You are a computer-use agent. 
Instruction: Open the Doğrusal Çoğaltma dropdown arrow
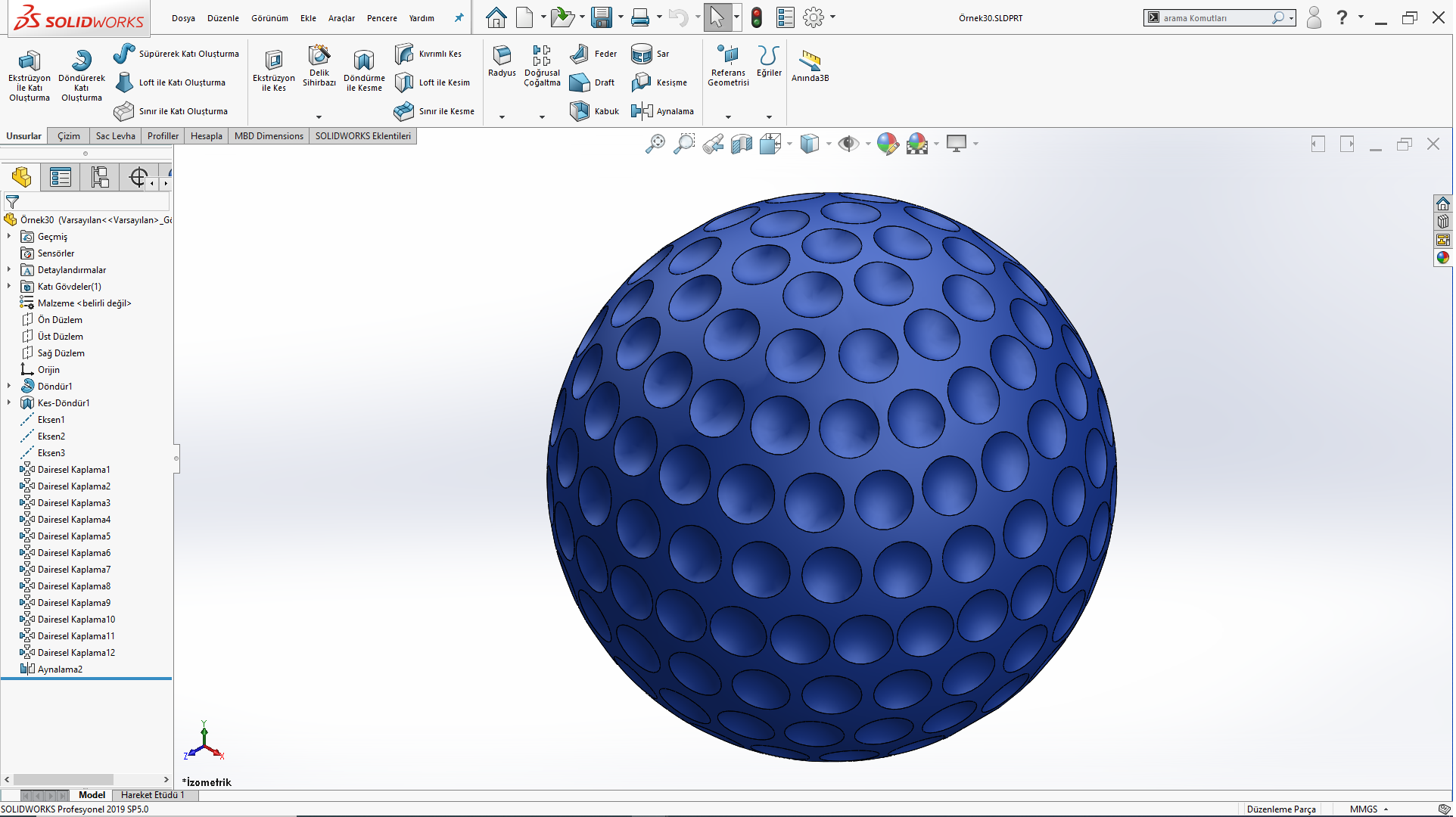coord(542,117)
